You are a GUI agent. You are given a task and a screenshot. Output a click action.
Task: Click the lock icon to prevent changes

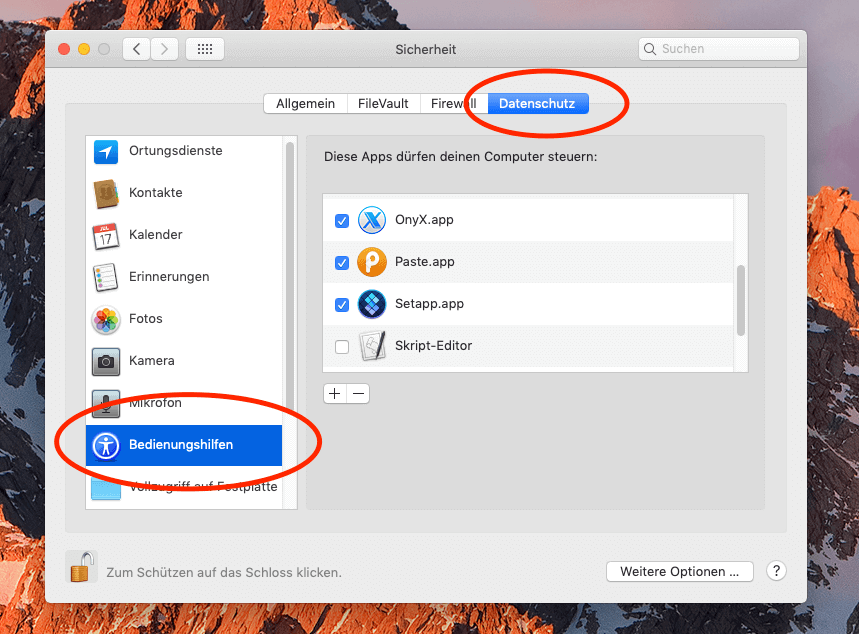pos(81,567)
